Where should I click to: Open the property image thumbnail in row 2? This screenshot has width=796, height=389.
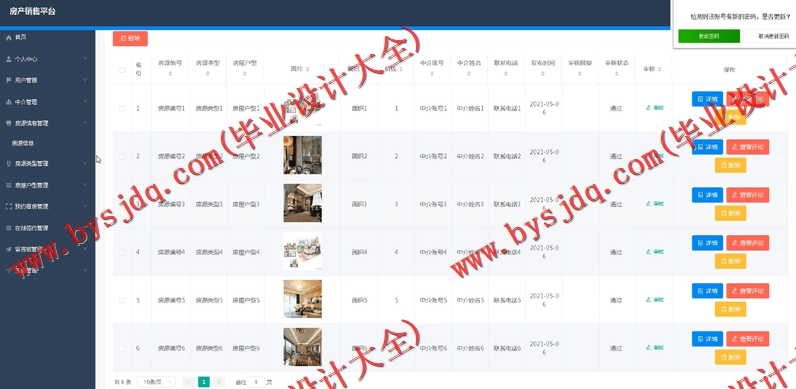303,155
